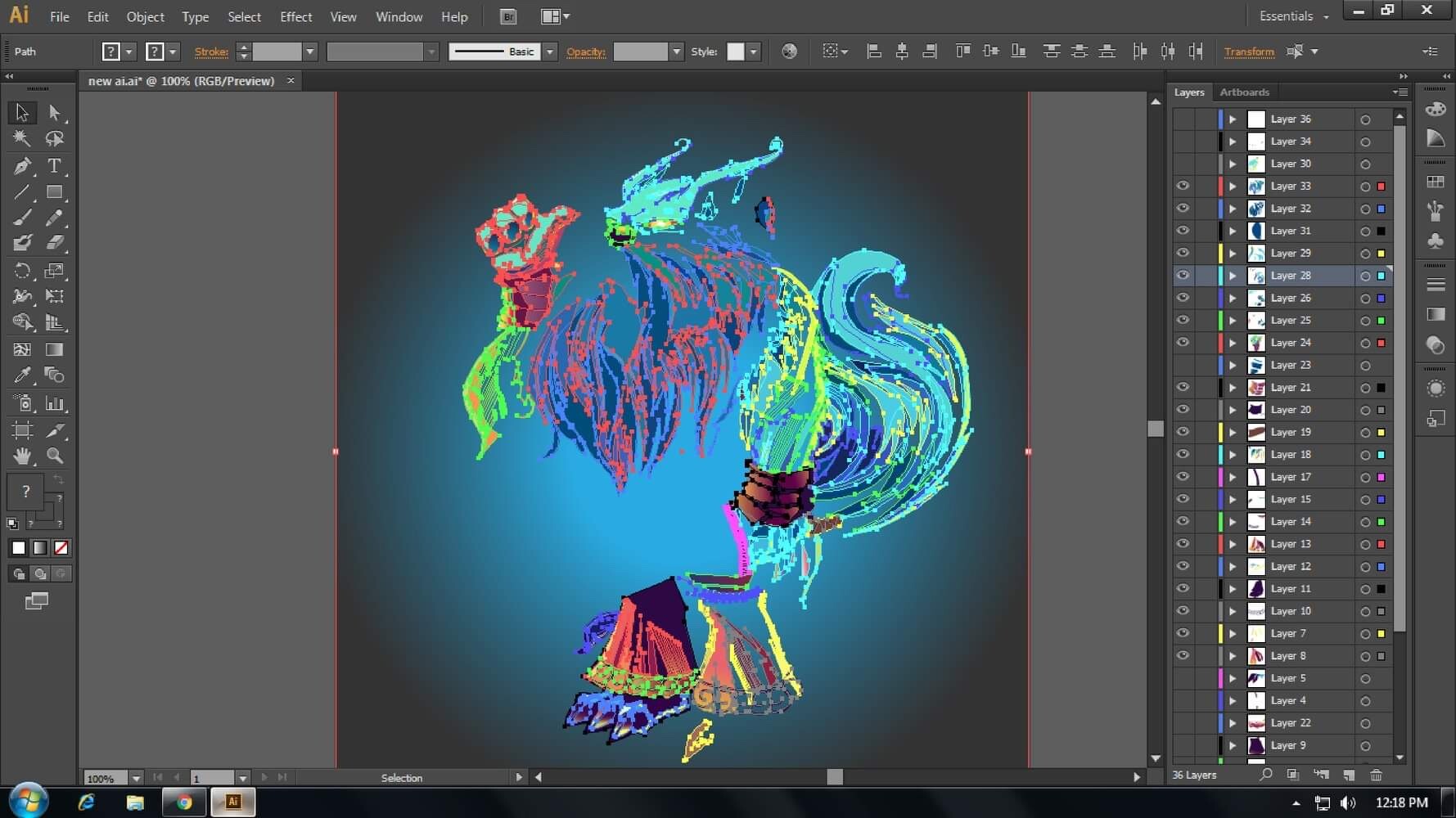This screenshot has height=818, width=1456.
Task: Select the Selection tool (black arrow)
Action: [x=22, y=112]
